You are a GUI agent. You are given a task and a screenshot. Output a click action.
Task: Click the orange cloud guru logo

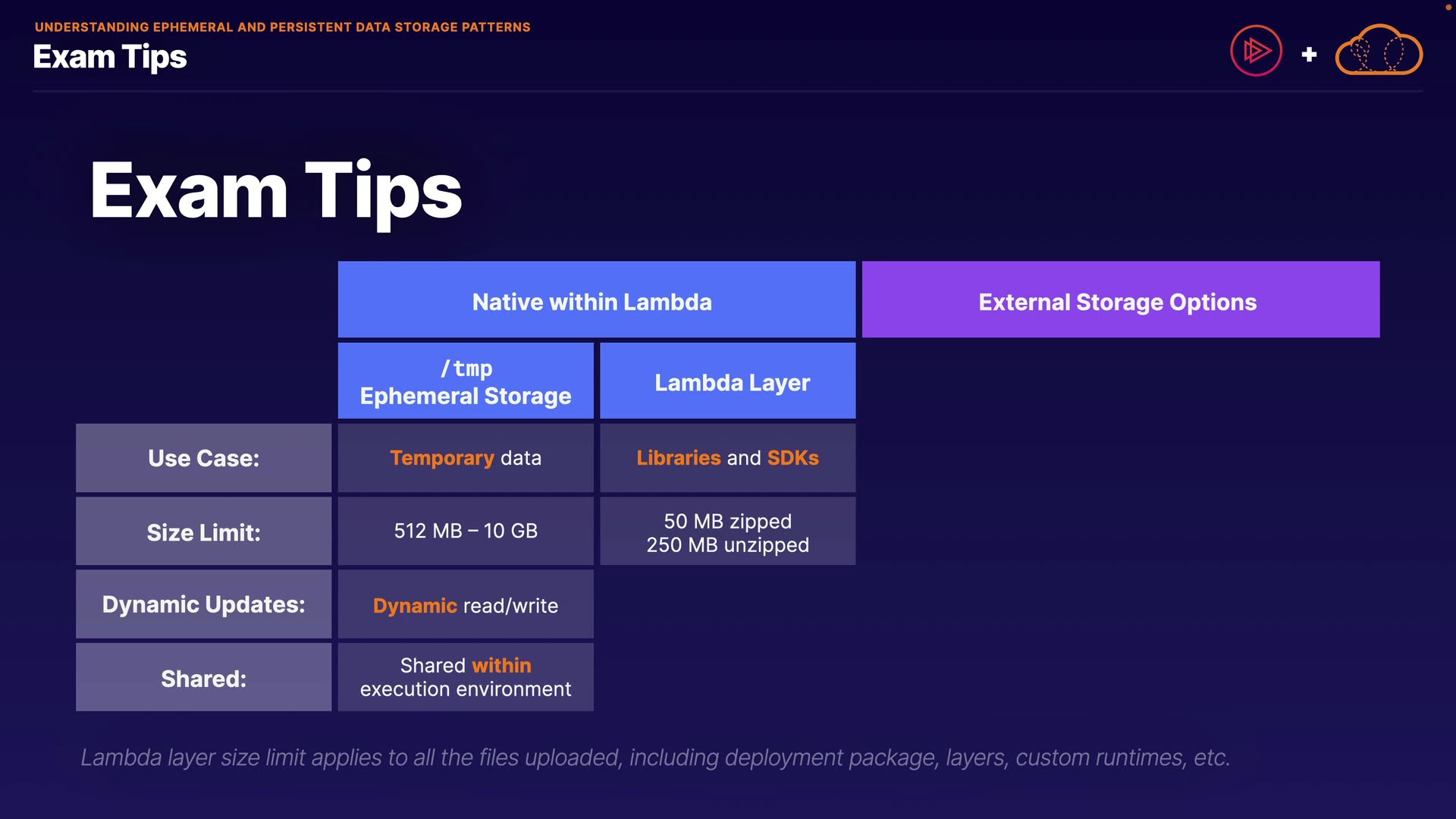tap(1378, 51)
